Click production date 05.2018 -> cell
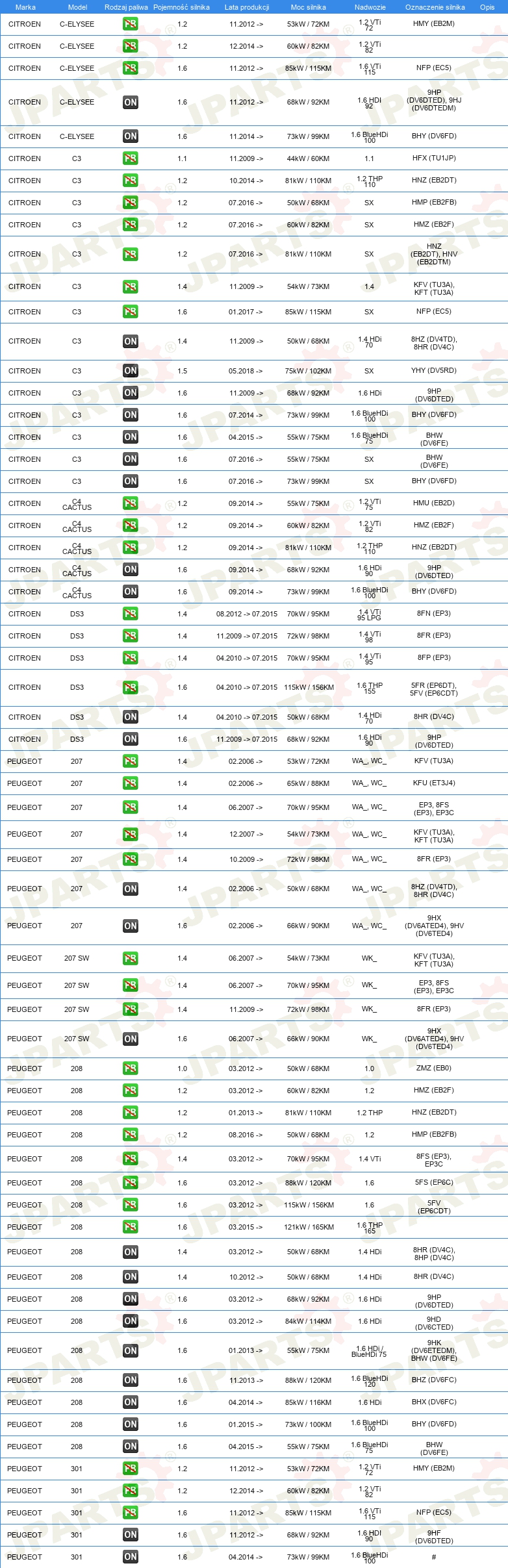 pyautogui.click(x=246, y=371)
